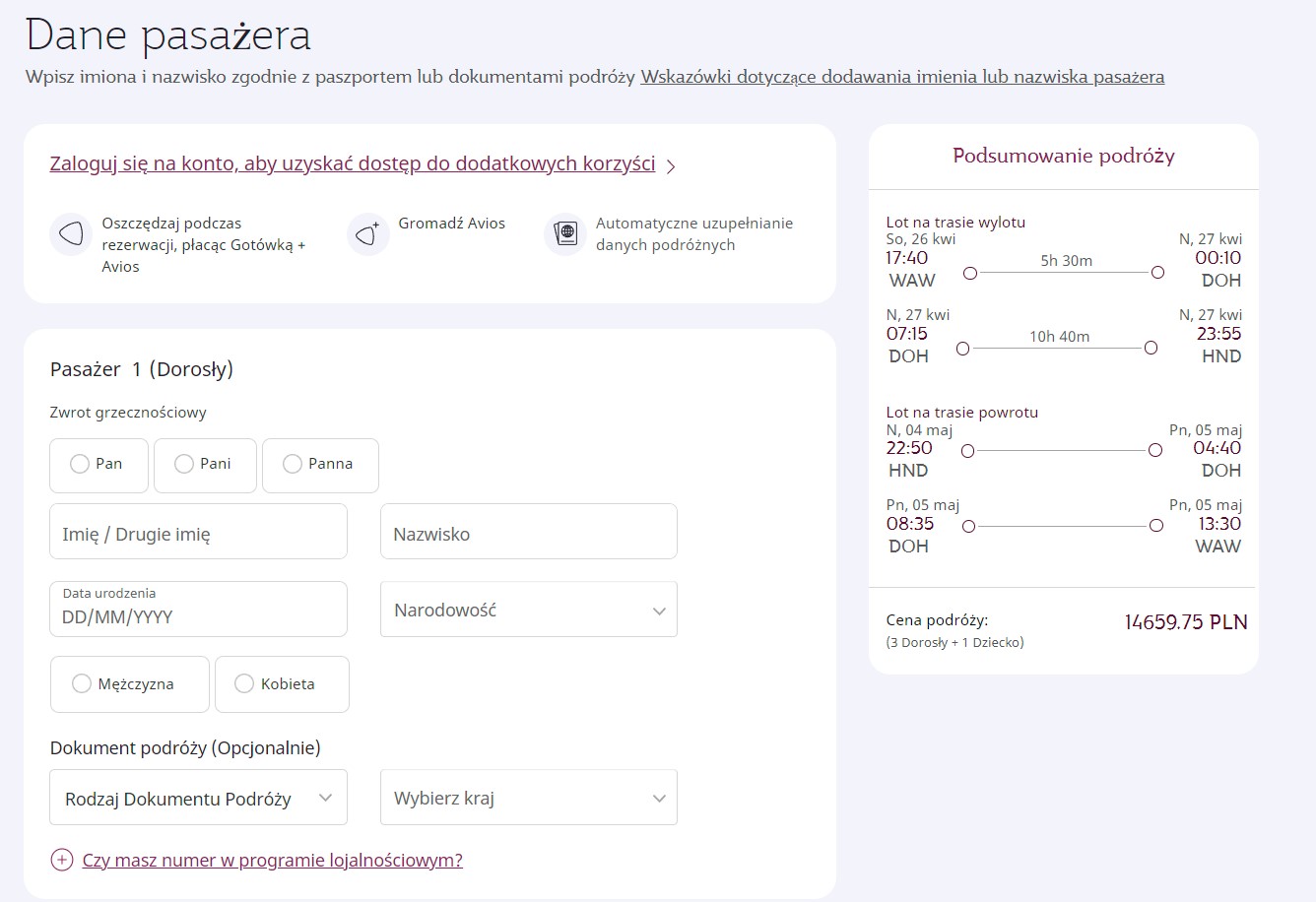The image size is (1316, 902).
Task: Click the Zwrot grzecznościowy label
Action: point(128,413)
